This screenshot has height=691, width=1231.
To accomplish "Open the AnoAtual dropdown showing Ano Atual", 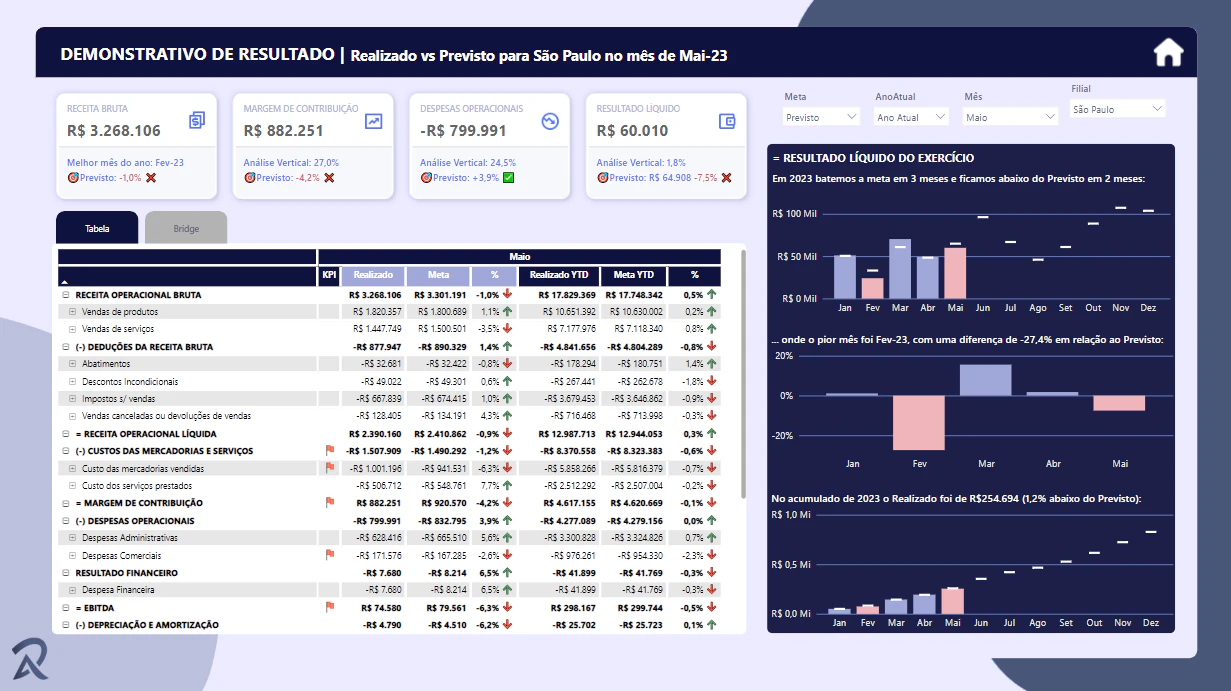I will (911, 117).
